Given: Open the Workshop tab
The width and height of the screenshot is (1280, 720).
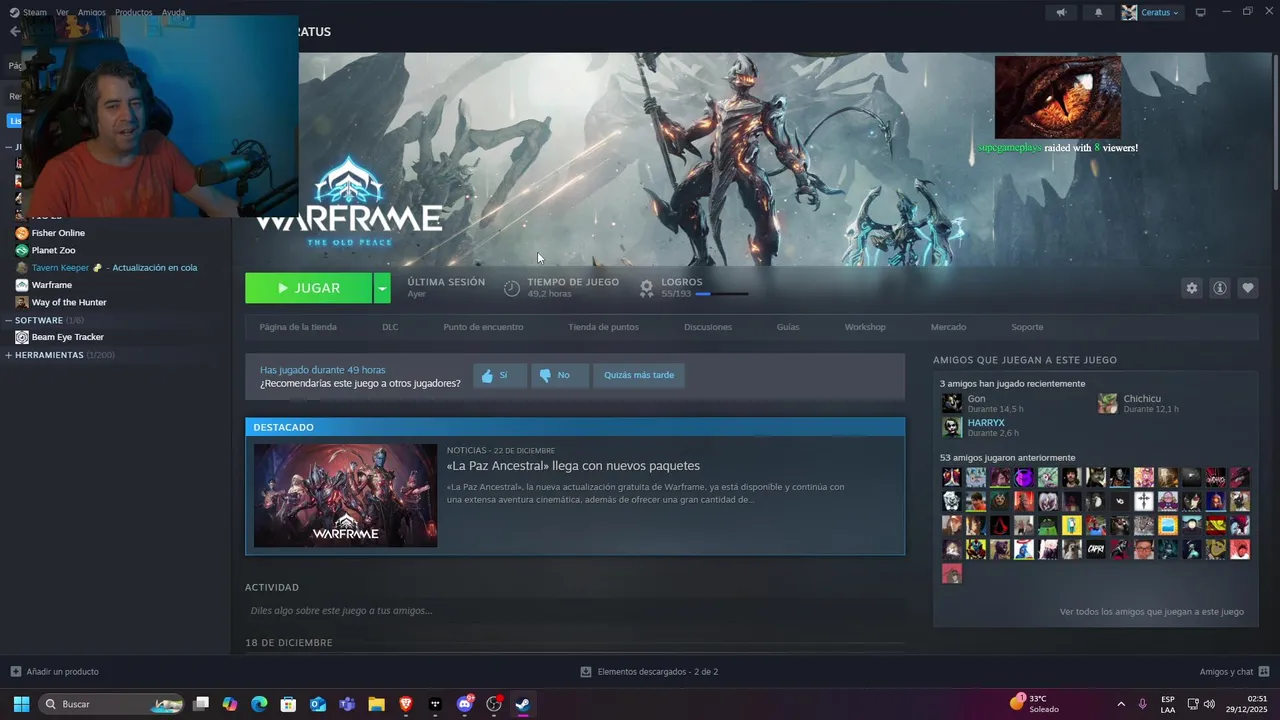Looking at the screenshot, I should pyautogui.click(x=865, y=327).
